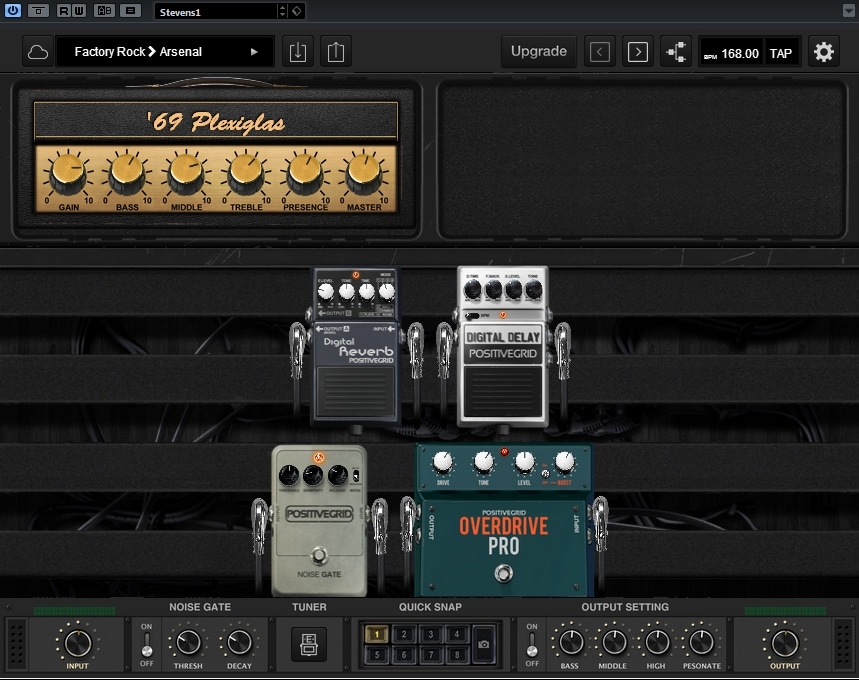859x680 pixels.
Task: Click the TAP tempo button
Action: [781, 53]
